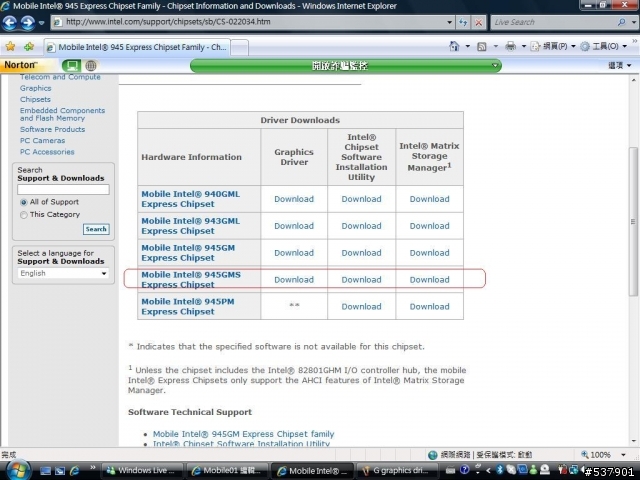Open the Page menu in command bar
This screenshot has height=480, width=640.
tap(553, 46)
